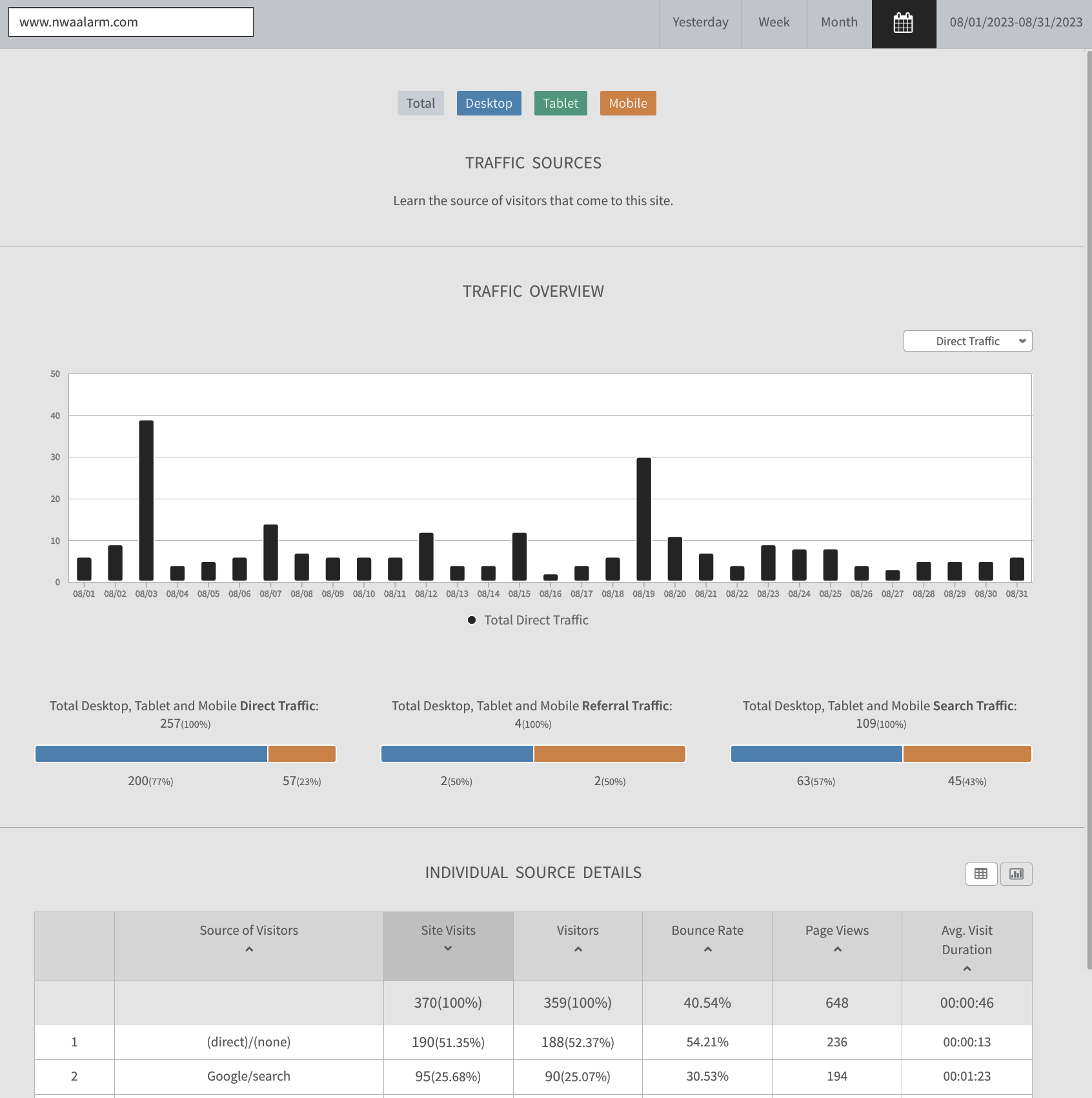Click the 257(100%) direct traffic total
The width and height of the screenshot is (1092, 1098).
(185, 724)
